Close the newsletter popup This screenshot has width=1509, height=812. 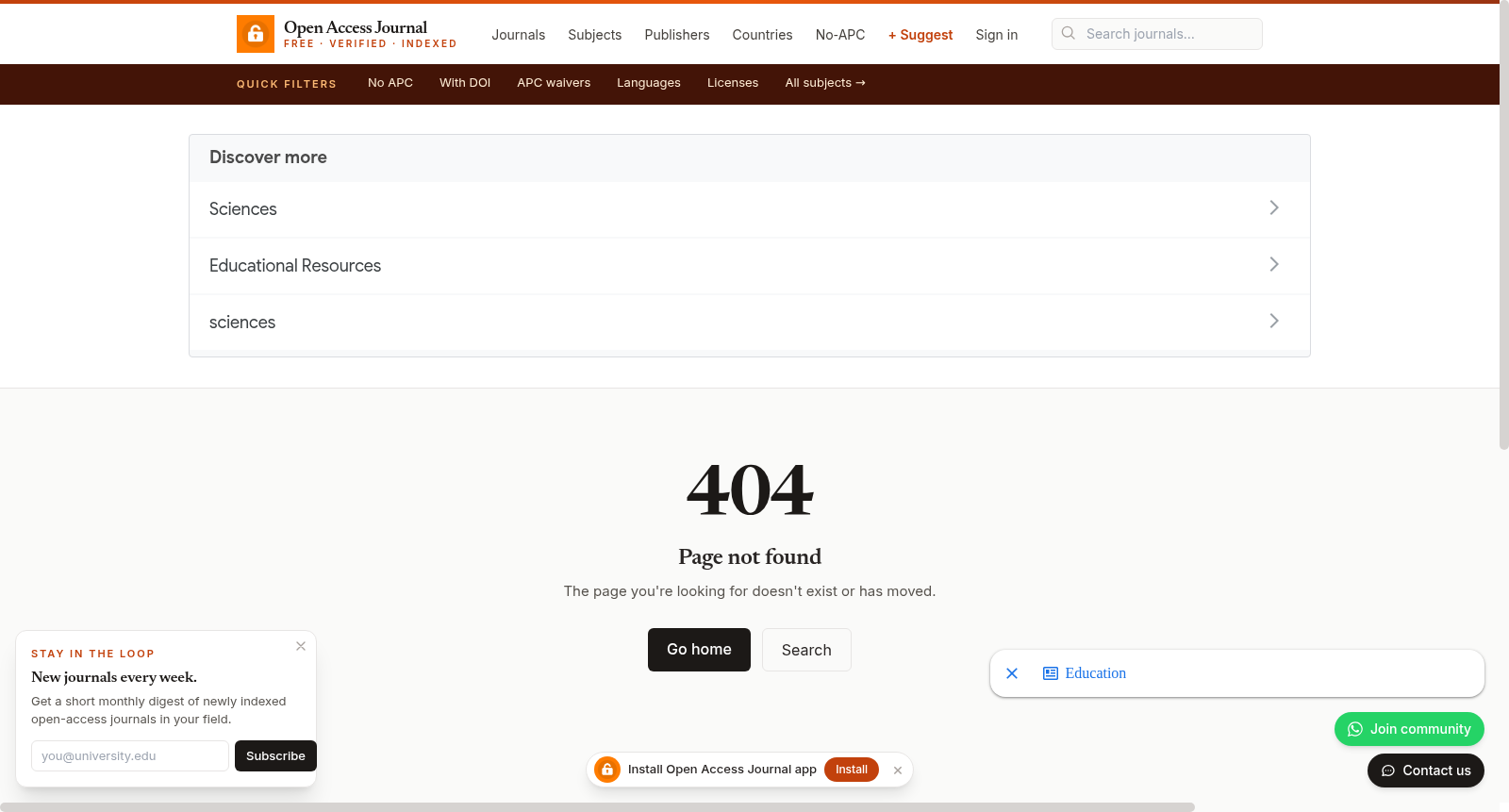(x=301, y=646)
